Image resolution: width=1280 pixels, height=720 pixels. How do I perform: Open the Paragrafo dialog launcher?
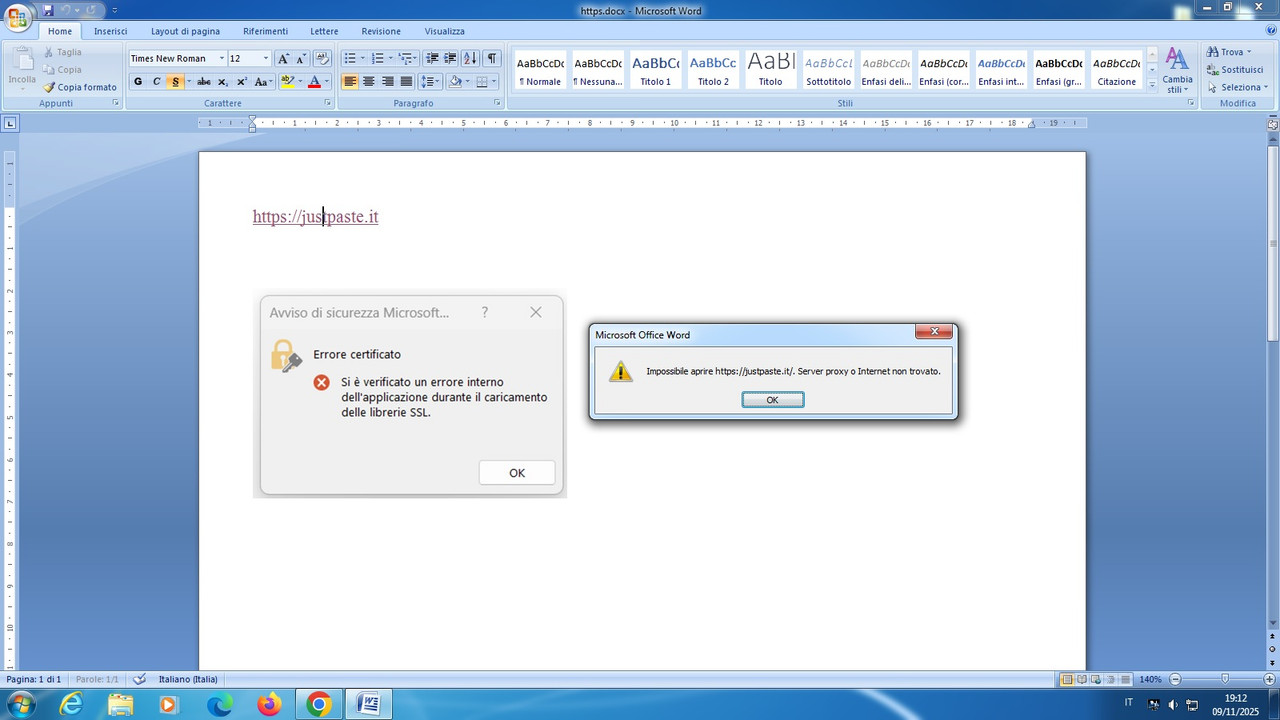(x=497, y=103)
